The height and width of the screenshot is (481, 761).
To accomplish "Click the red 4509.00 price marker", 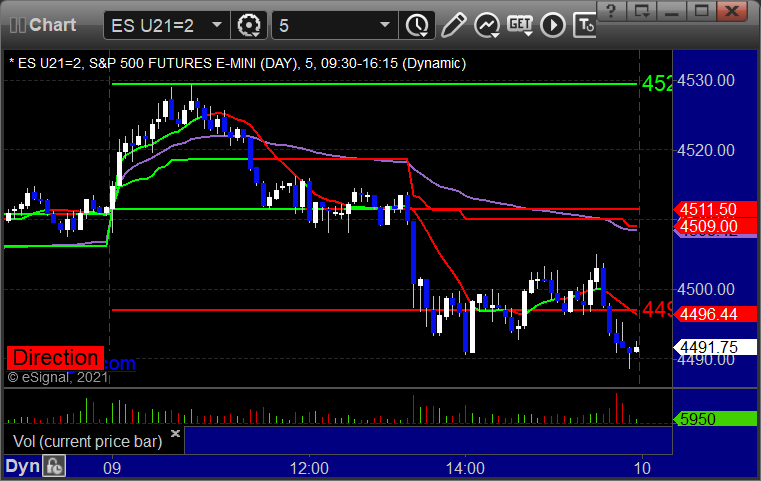I will pos(715,226).
